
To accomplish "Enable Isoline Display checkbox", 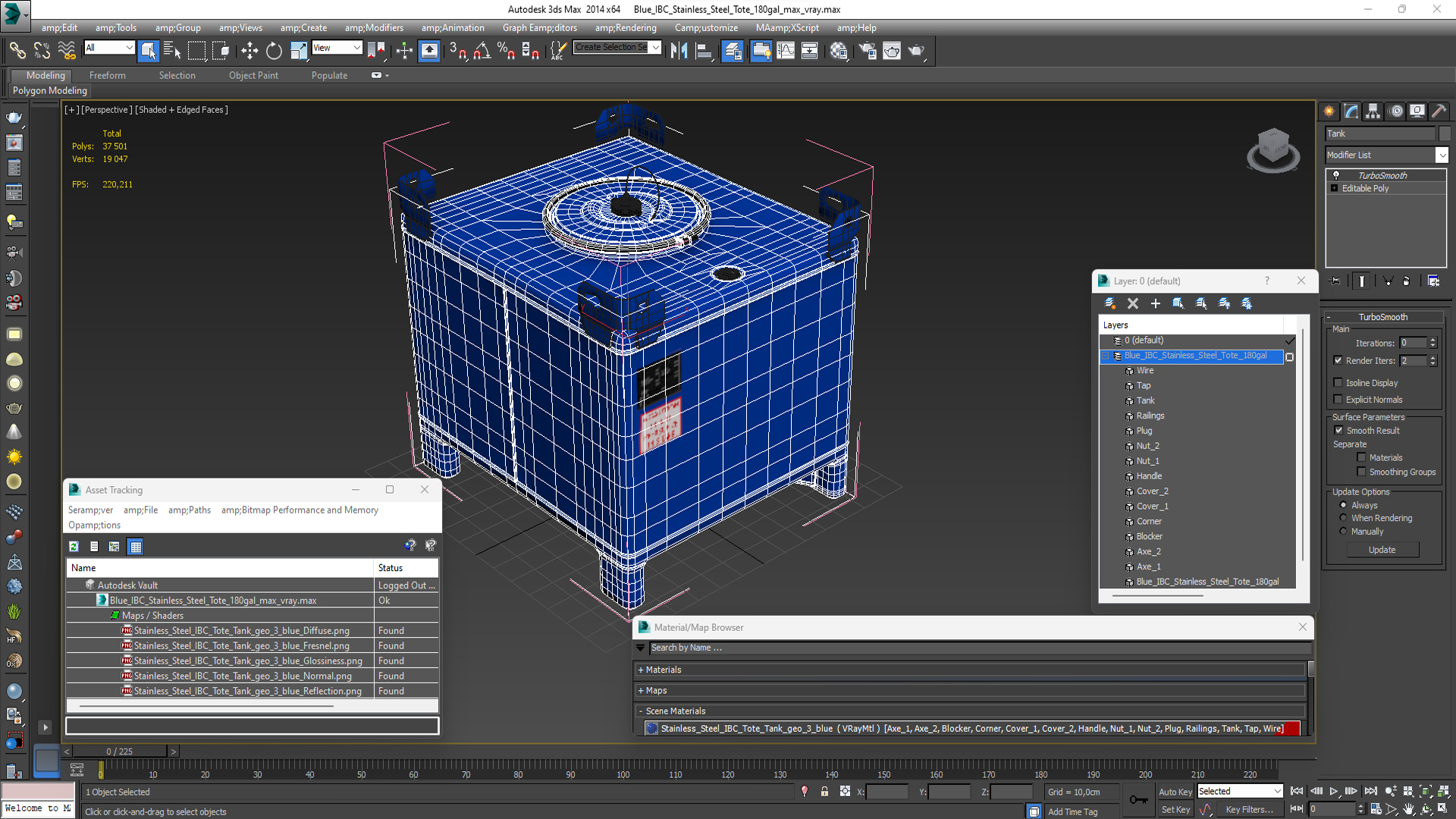I will [1338, 383].
